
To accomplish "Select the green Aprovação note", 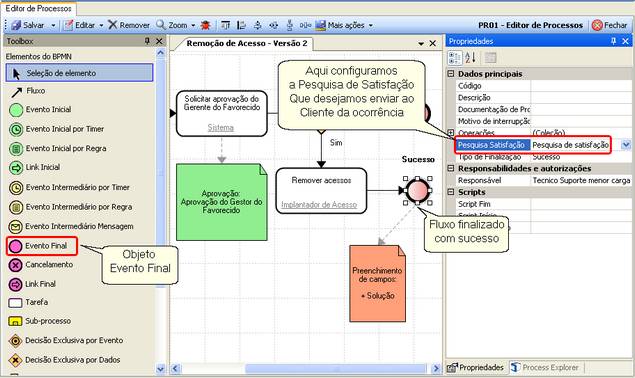I will [222, 202].
